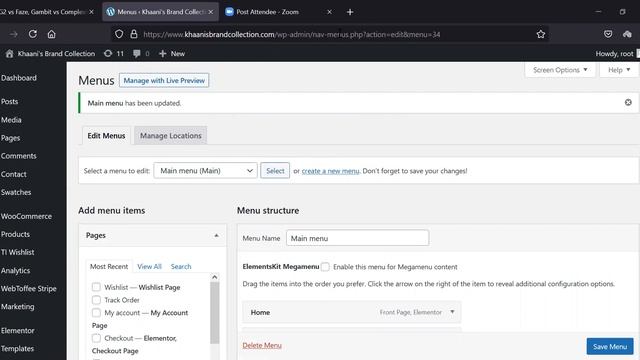Viewport: 640px width, 360px height.
Task: Click the Delete Menu link
Action: (x=262, y=345)
